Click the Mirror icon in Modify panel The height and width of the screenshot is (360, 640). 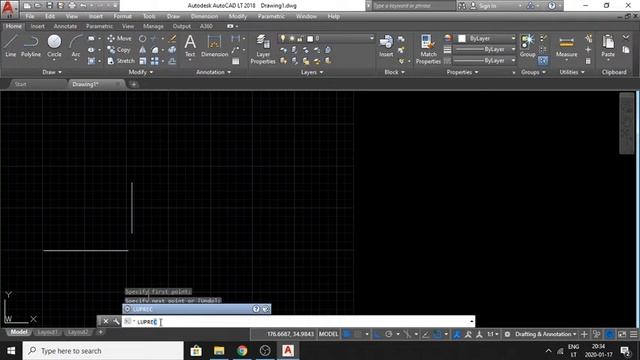click(142, 50)
